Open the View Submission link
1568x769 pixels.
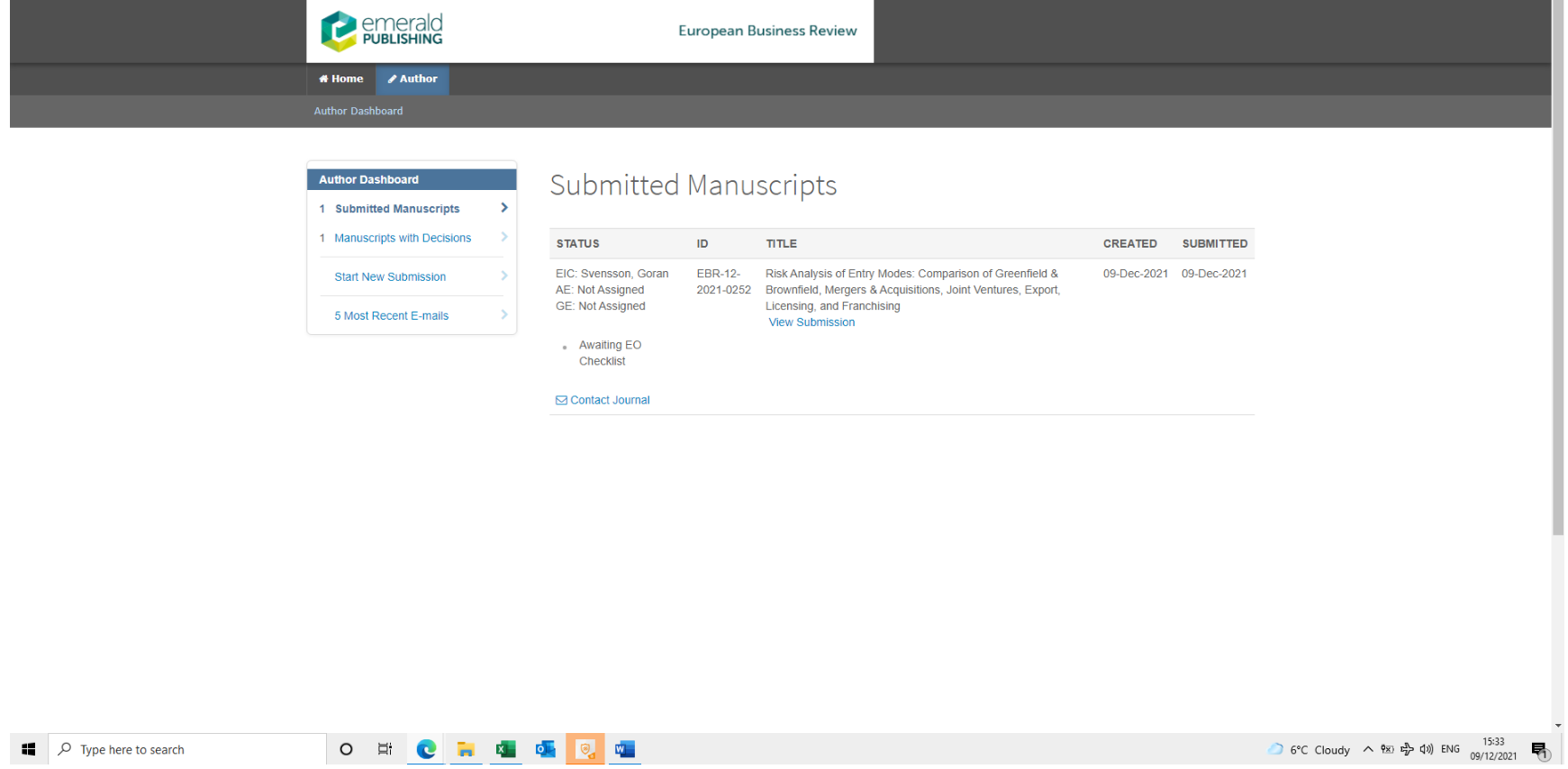pos(811,322)
